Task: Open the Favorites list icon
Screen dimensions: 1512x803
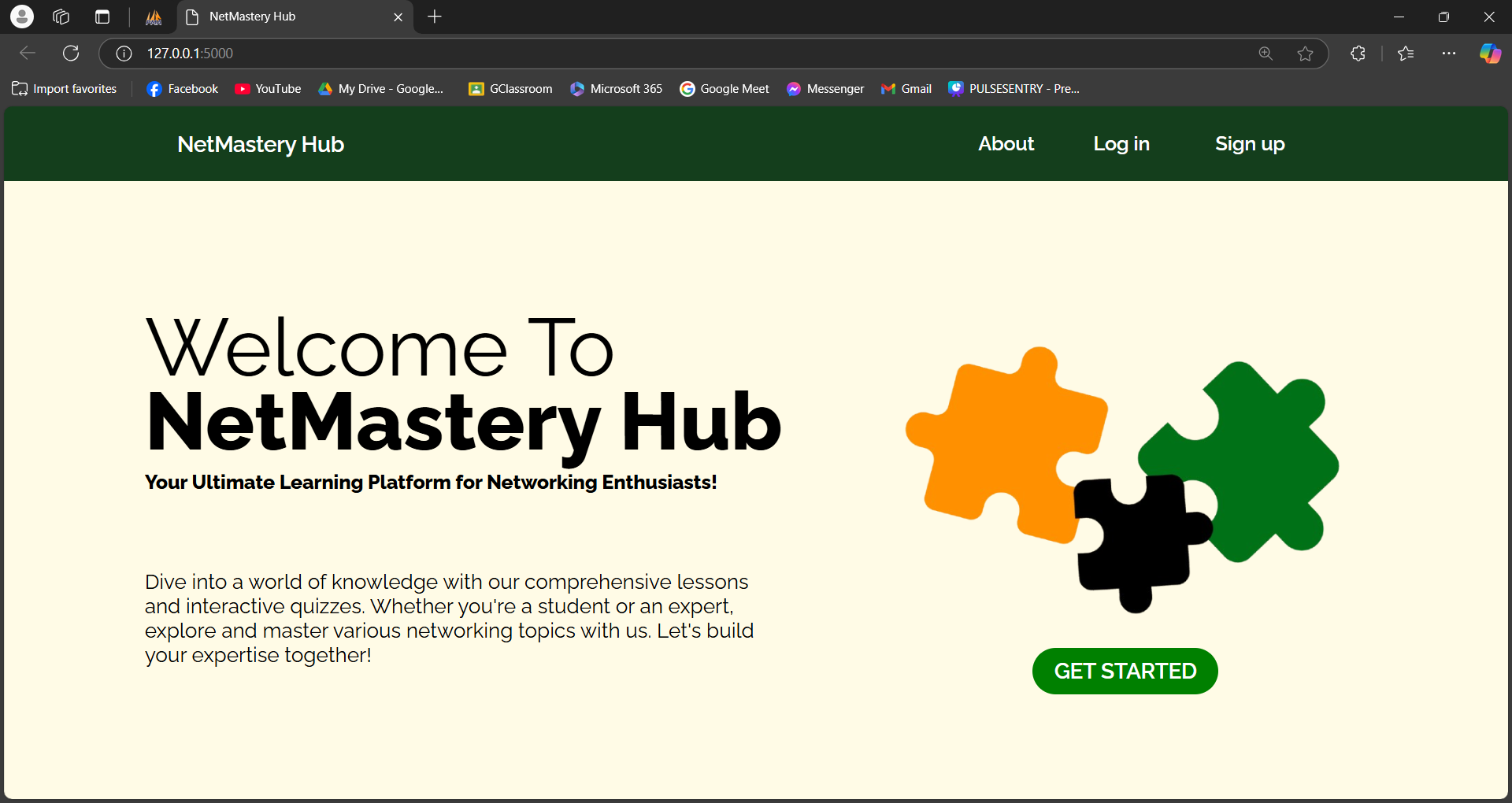Action: coord(1406,53)
